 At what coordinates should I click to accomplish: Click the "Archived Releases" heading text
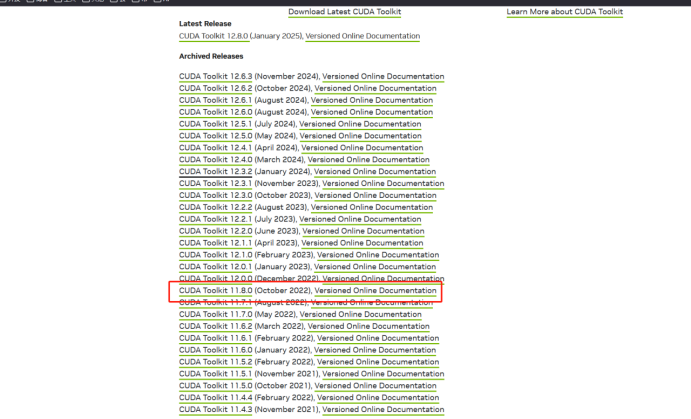click(x=211, y=56)
